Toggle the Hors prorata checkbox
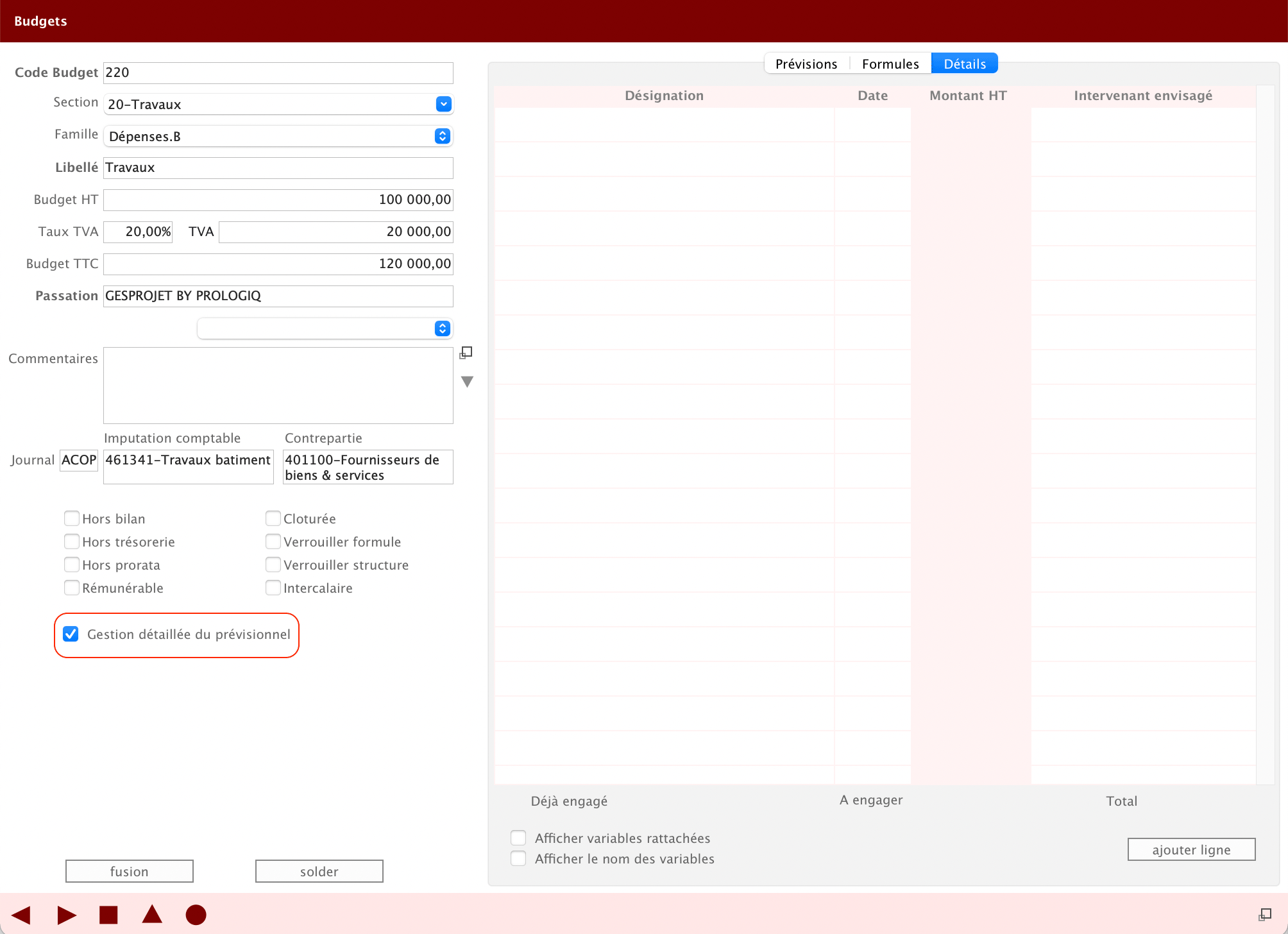This screenshot has height=934, width=1288. pos(72,565)
